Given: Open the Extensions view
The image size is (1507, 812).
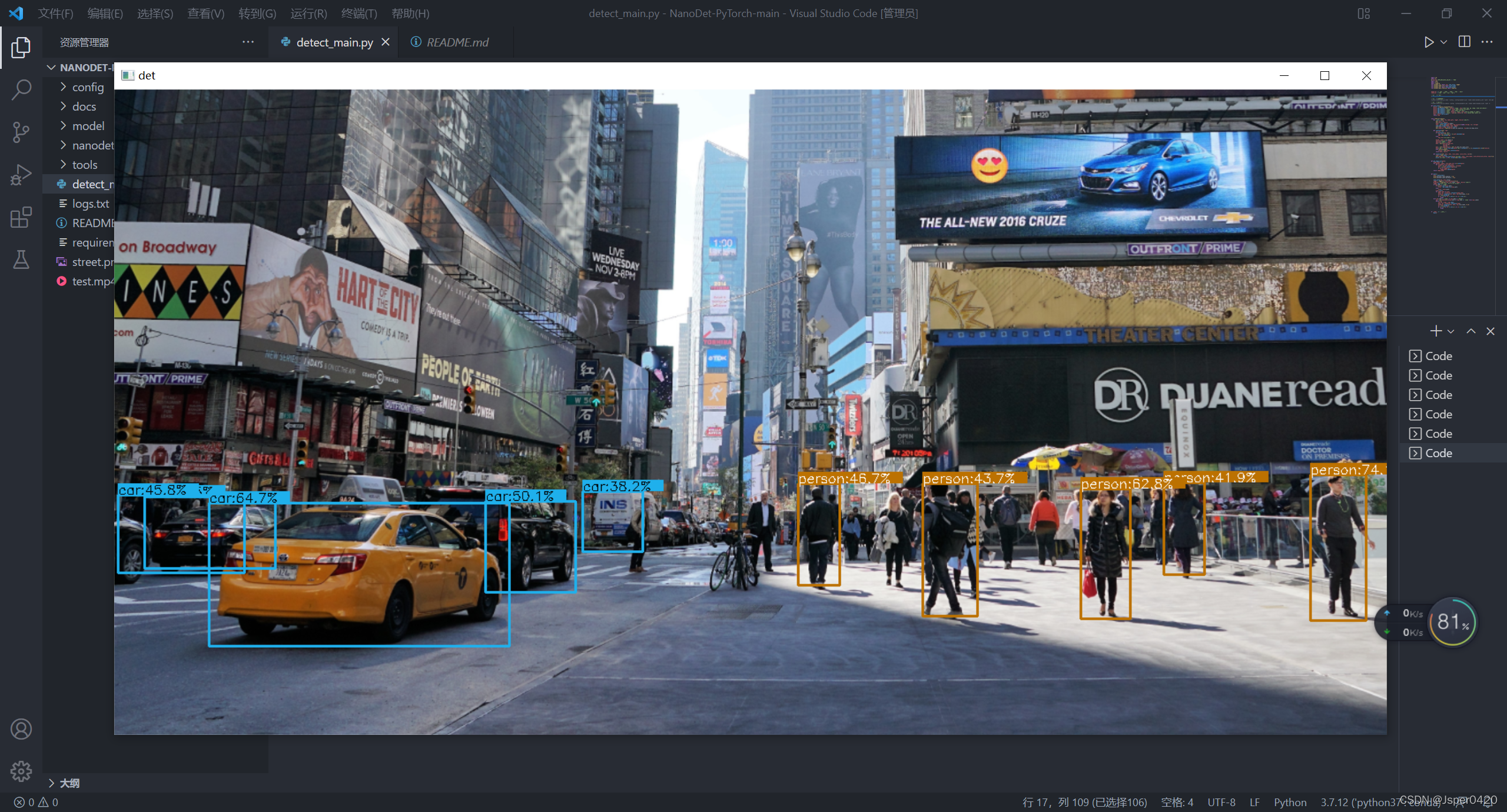Looking at the screenshot, I should coord(21,217).
